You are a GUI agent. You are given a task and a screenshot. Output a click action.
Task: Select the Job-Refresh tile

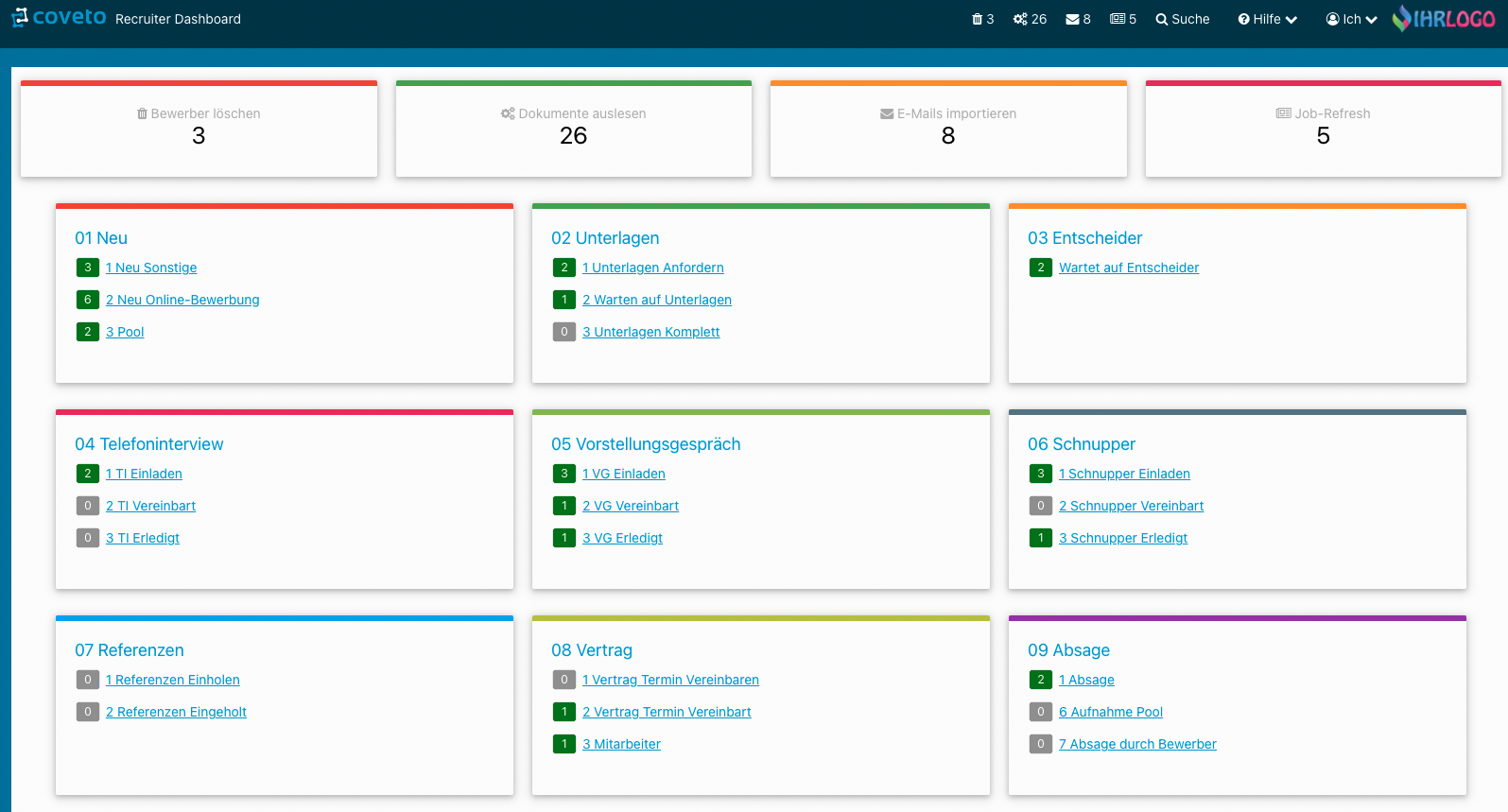tap(1324, 129)
